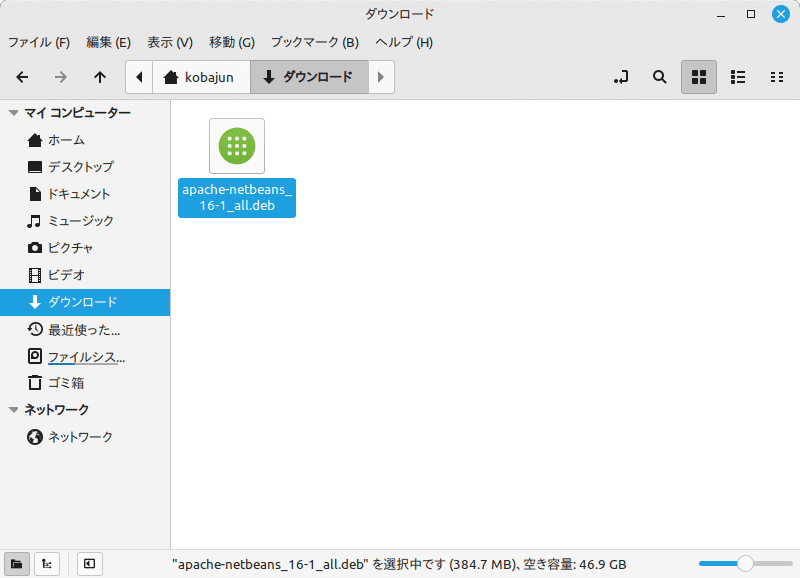The image size is (800, 578).
Task: Toggle the location entry icon
Action: click(x=621, y=77)
